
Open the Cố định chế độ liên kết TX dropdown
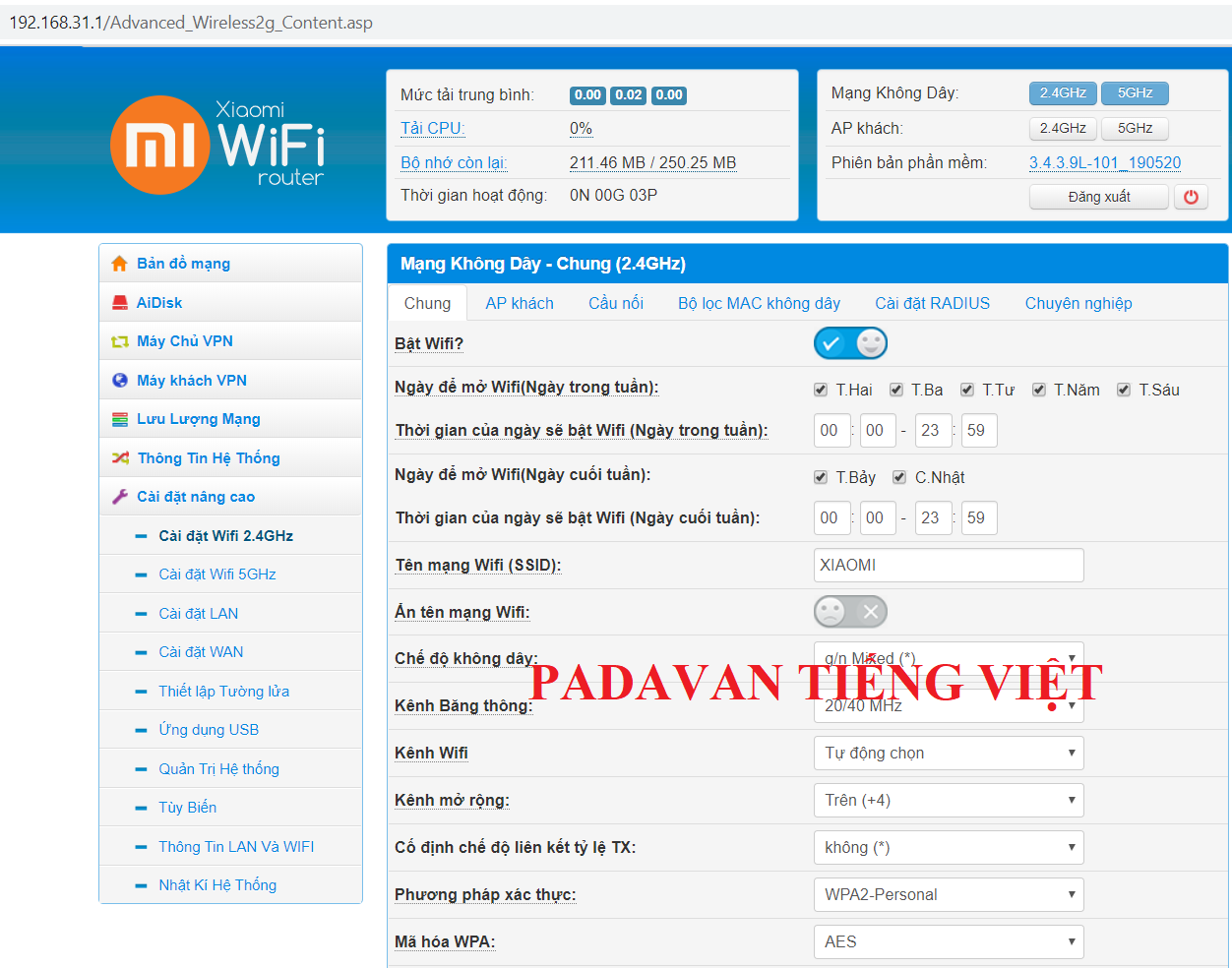tap(949, 847)
